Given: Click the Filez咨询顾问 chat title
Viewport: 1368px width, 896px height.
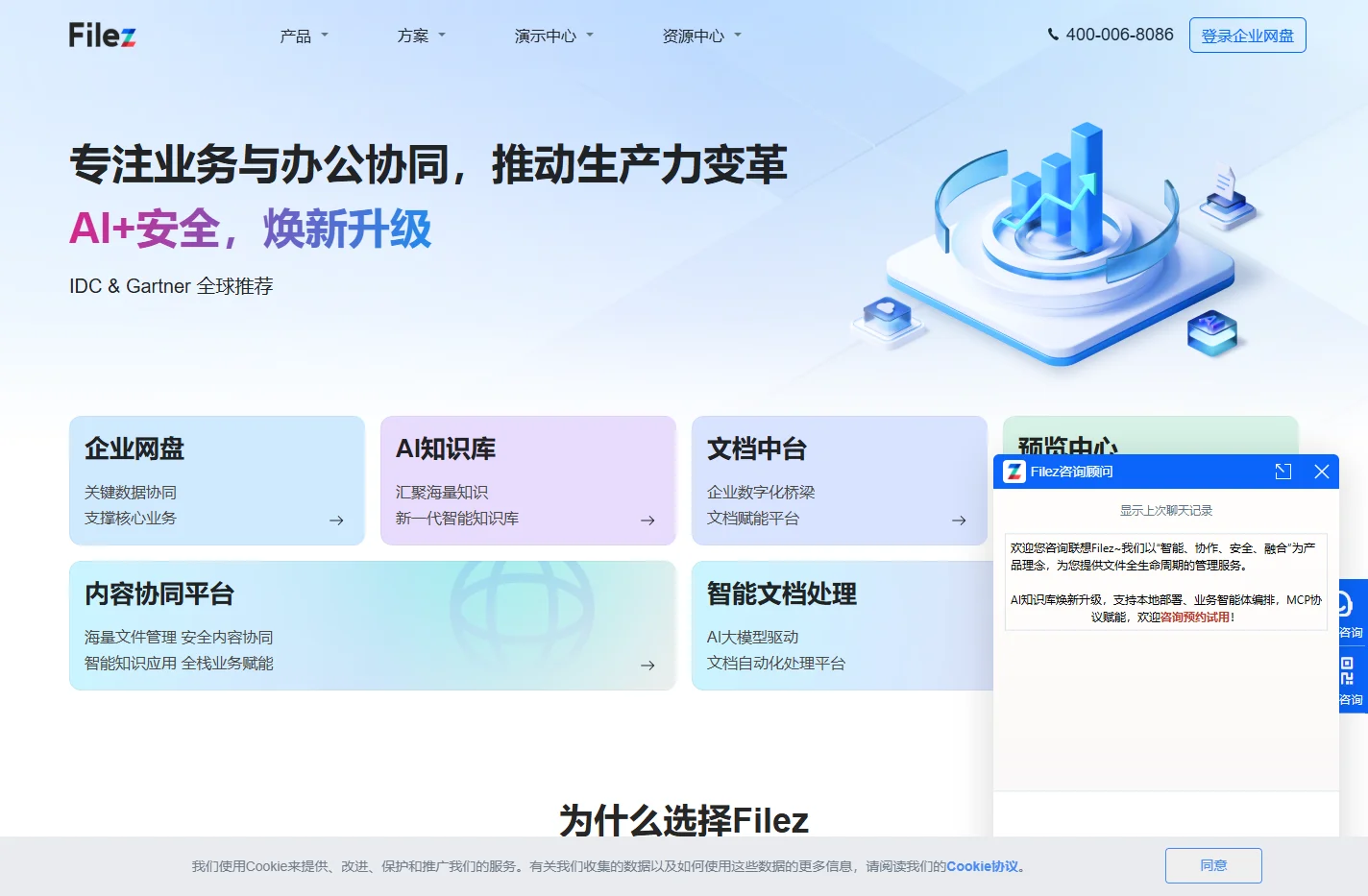Looking at the screenshot, I should click(x=1072, y=472).
